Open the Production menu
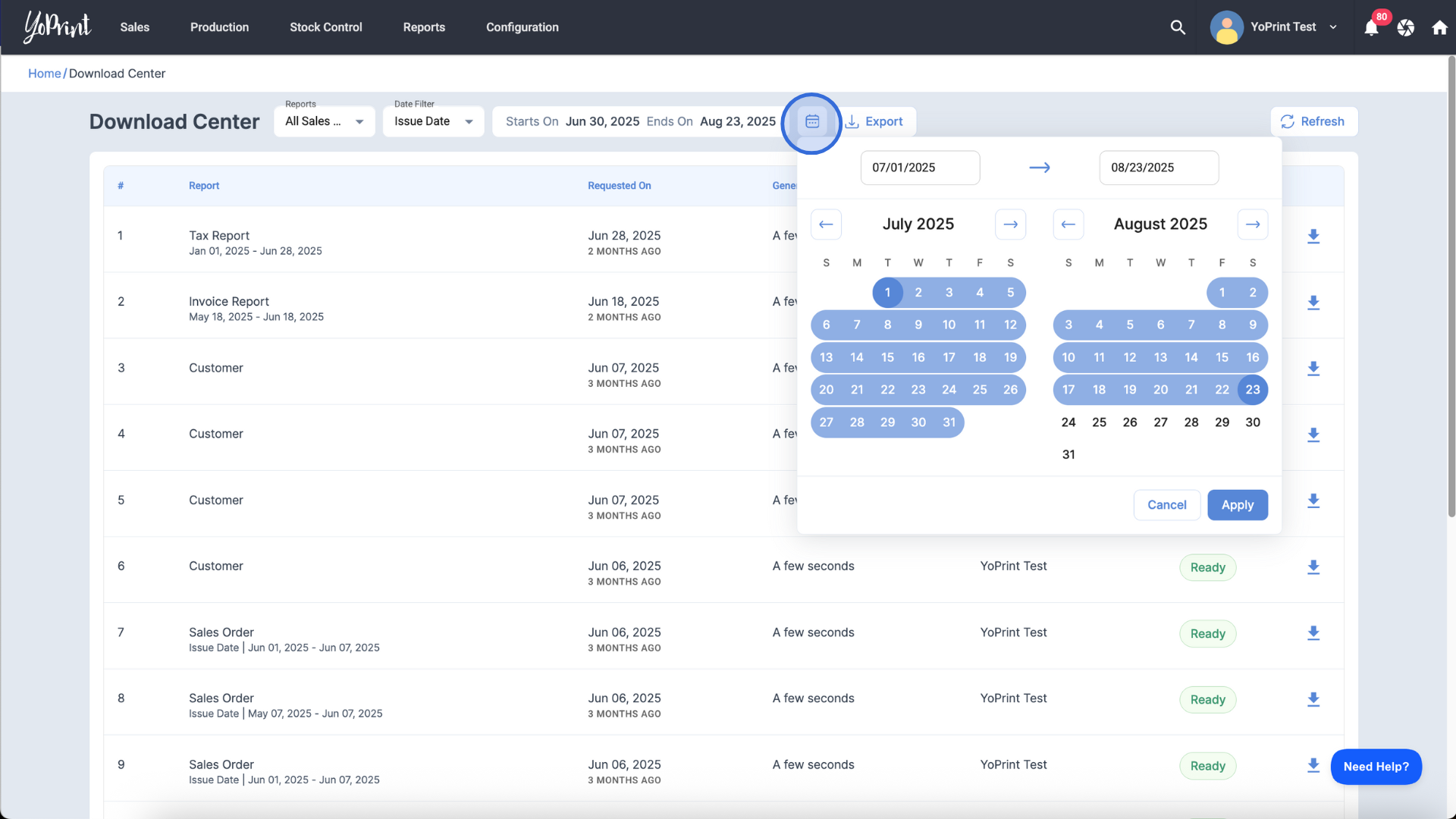 point(219,27)
